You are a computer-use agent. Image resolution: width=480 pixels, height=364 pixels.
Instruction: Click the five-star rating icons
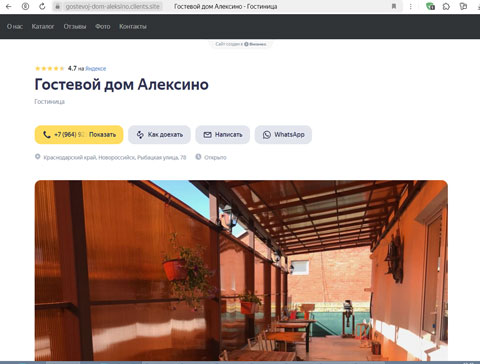50,69
